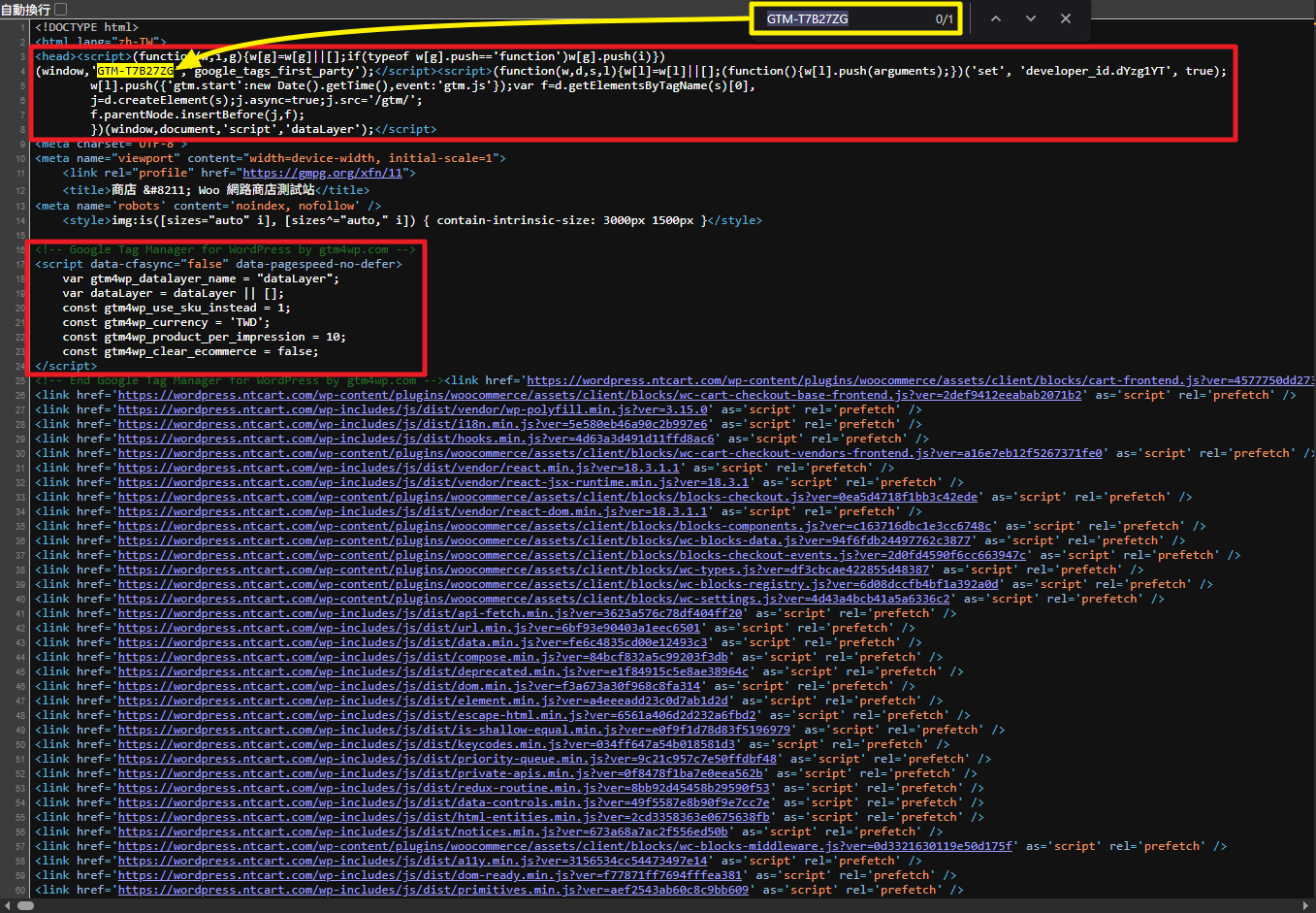Follow the wc-blocks-data.js link

pyautogui.click(x=544, y=540)
